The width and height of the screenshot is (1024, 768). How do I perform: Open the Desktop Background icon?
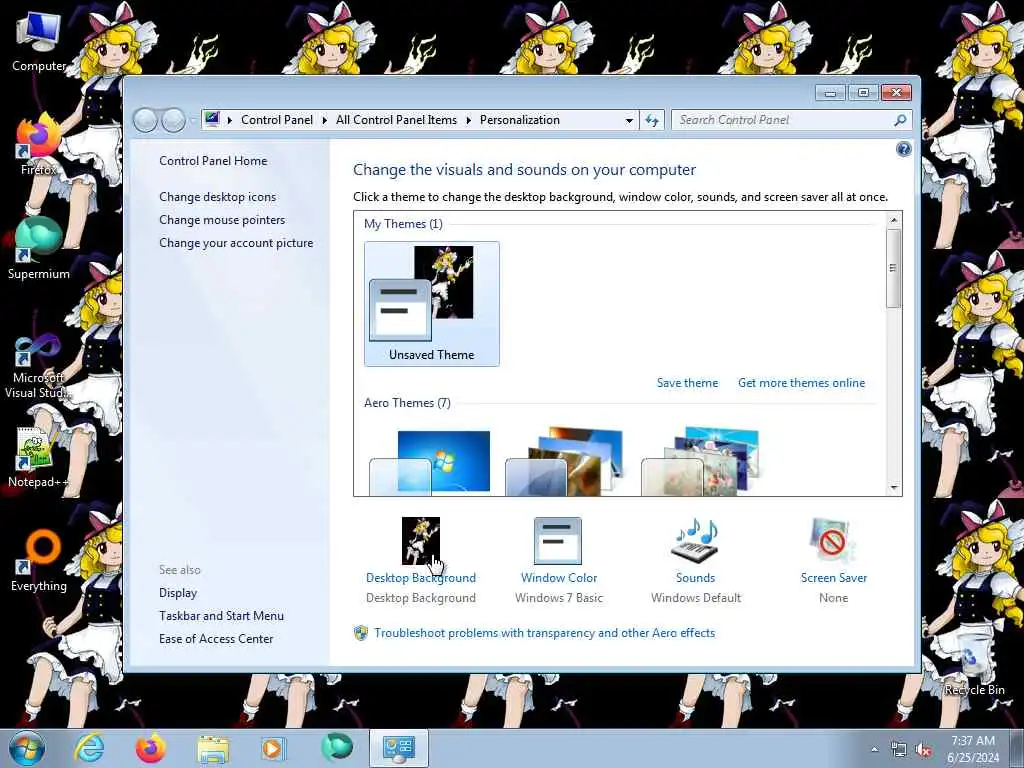421,541
